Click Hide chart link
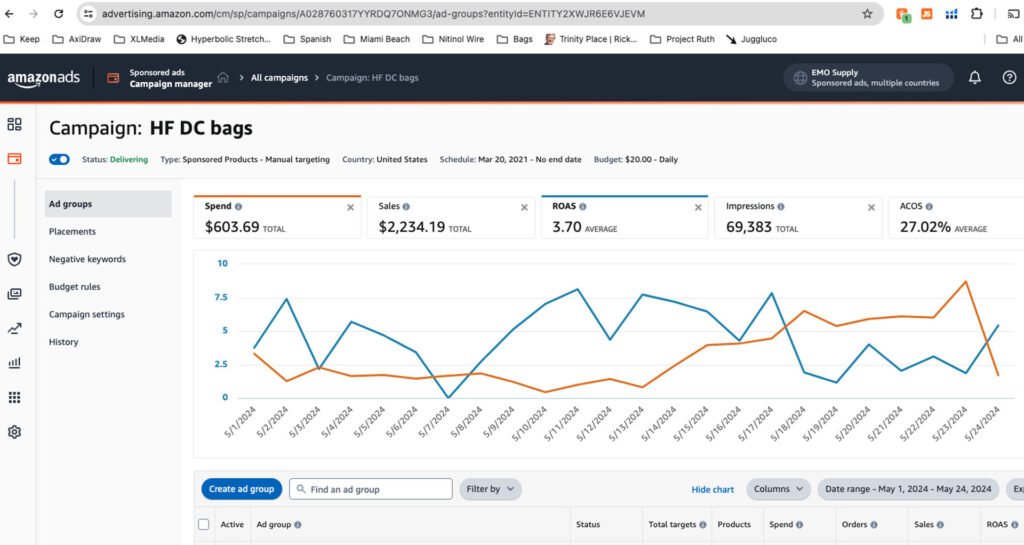Viewport: 1024px width, 545px height. pyautogui.click(x=712, y=490)
